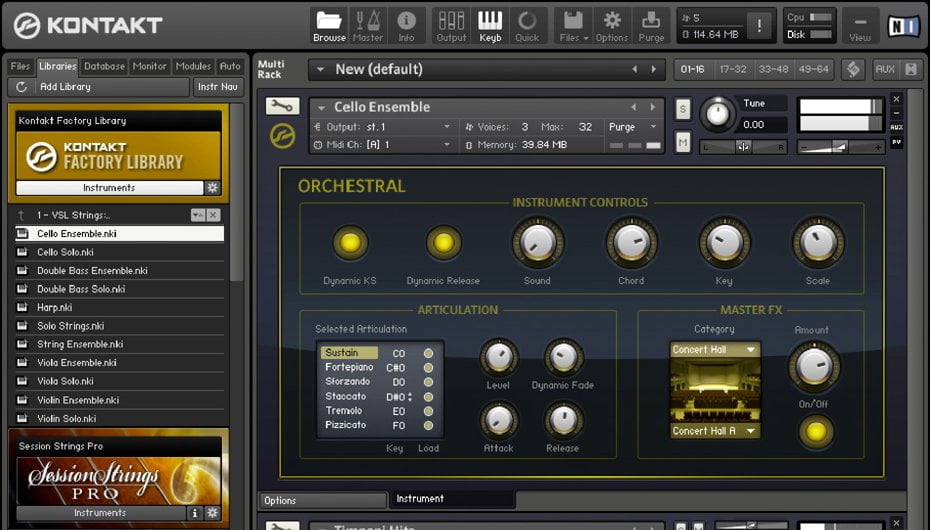Viewport: 930px width, 530px height.
Task: Click the global Purge icon
Action: (x=651, y=27)
